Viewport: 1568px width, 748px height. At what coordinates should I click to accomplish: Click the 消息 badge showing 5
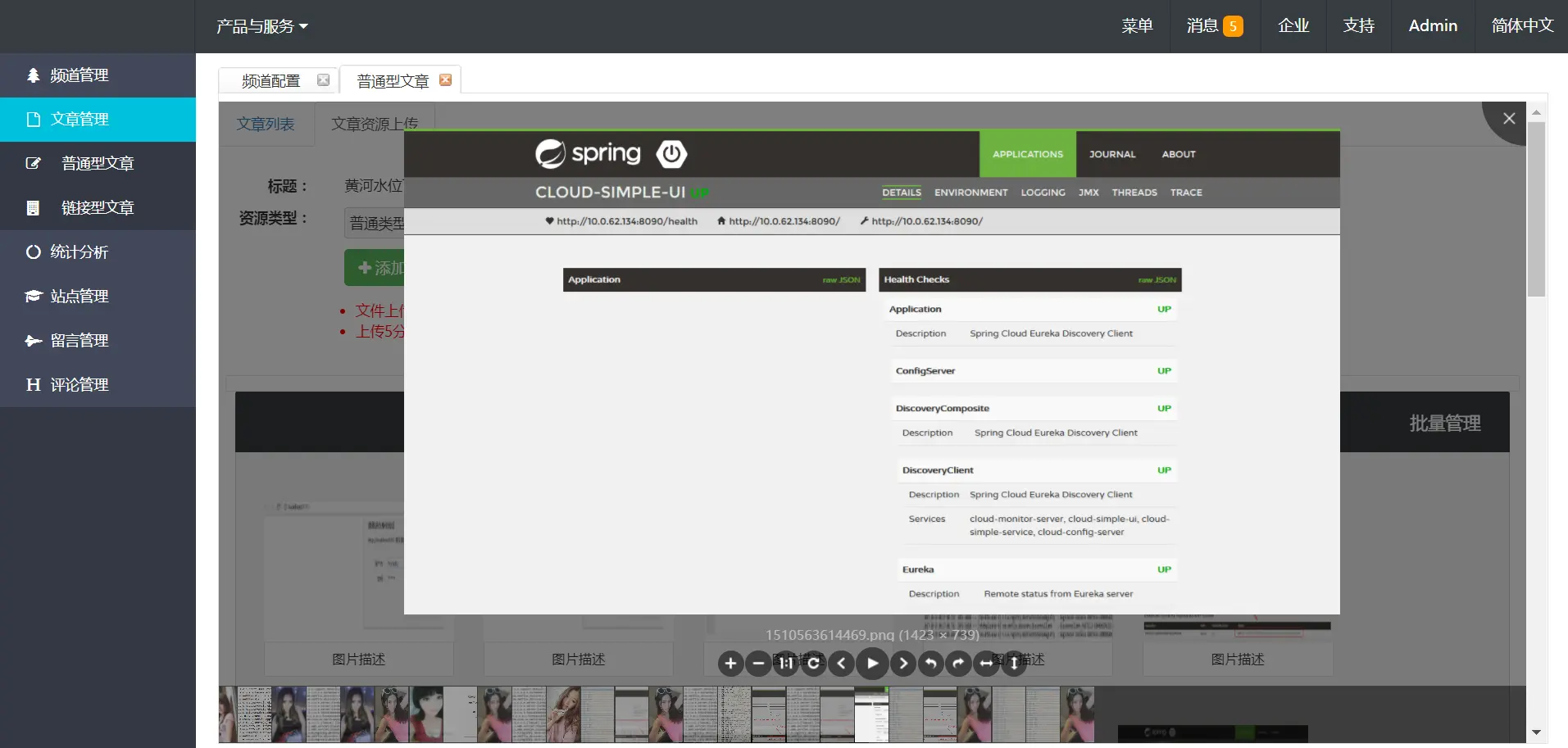[x=1233, y=26]
